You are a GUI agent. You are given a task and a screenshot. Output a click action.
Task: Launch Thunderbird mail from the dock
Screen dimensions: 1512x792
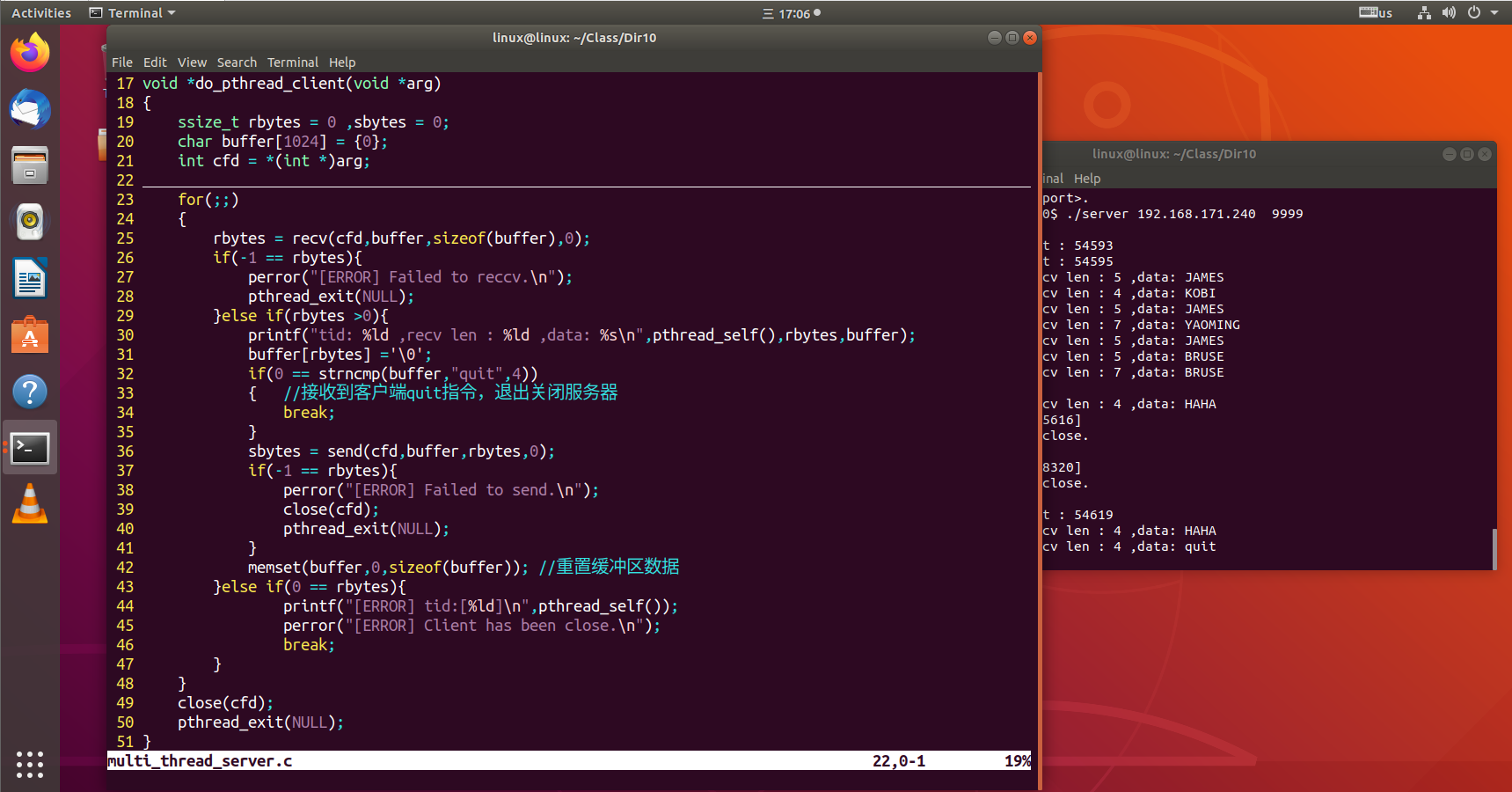tap(30, 109)
